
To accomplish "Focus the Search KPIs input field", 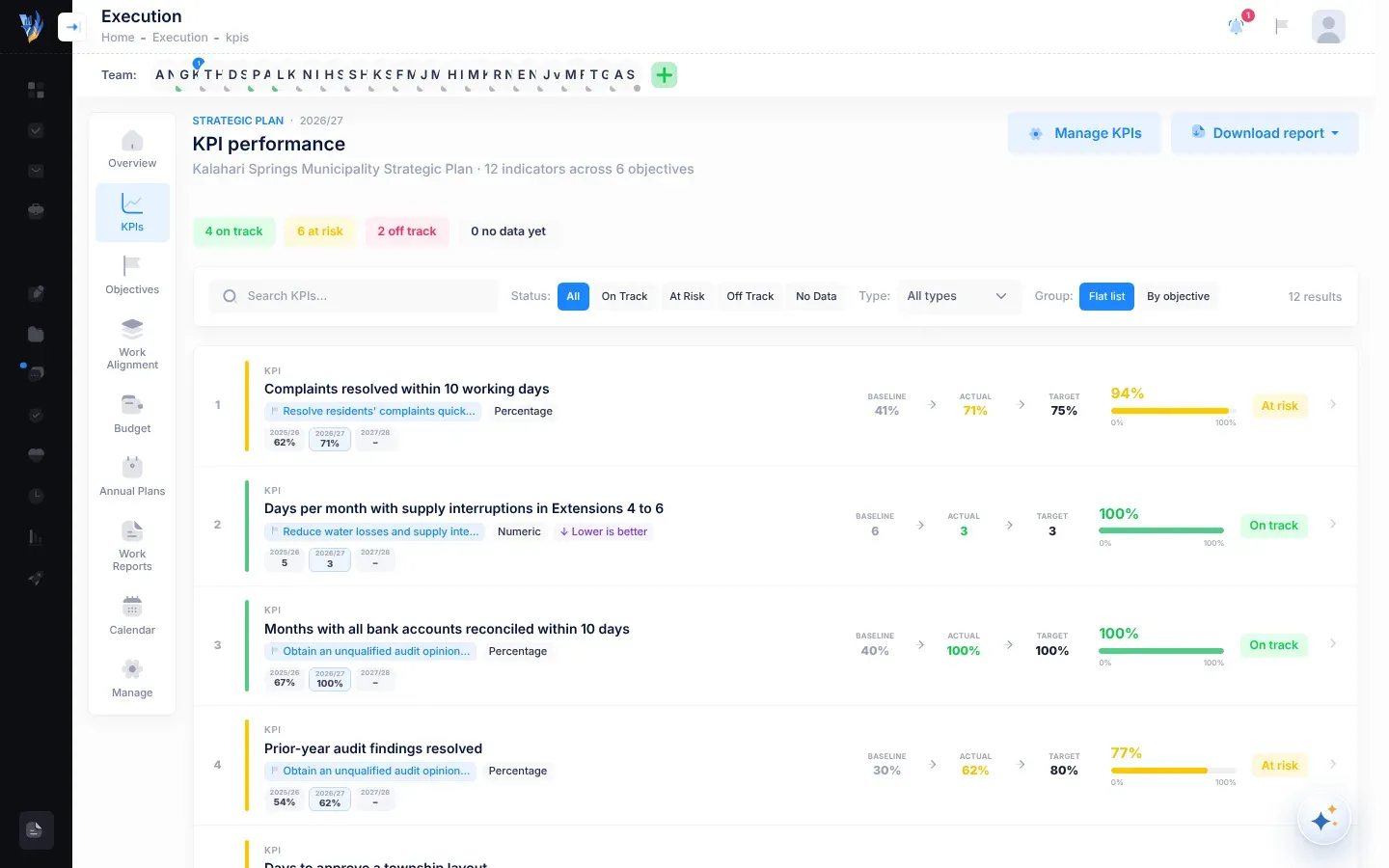I will pyautogui.click(x=354, y=296).
